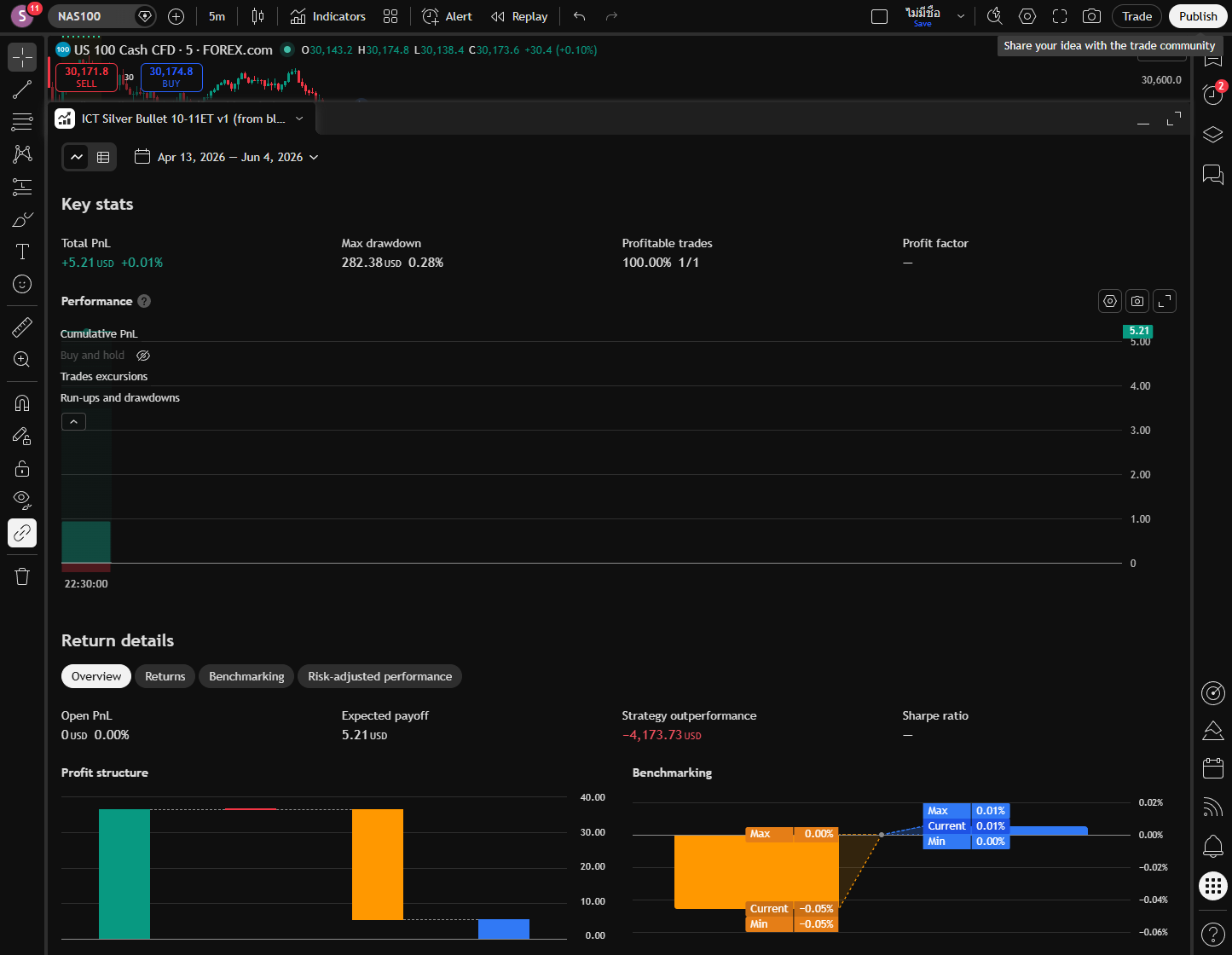Select the ruler measure tool
This screenshot has height=955, width=1232.
[x=22, y=327]
